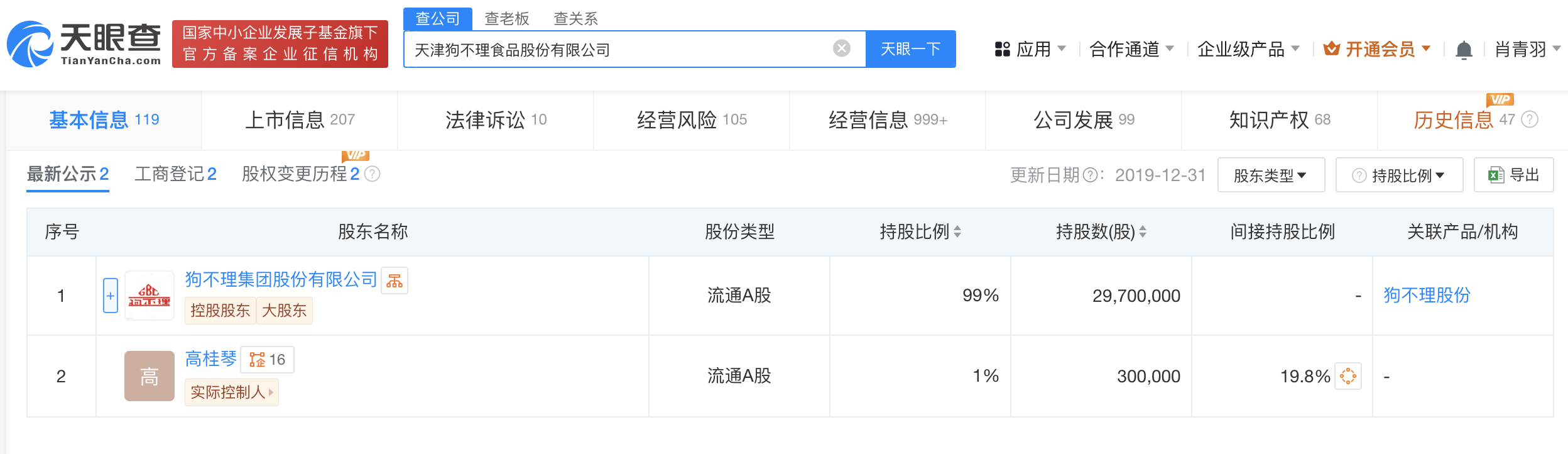Click the TianYanCha logo
This screenshot has width=1568, height=454.
pos(84,44)
